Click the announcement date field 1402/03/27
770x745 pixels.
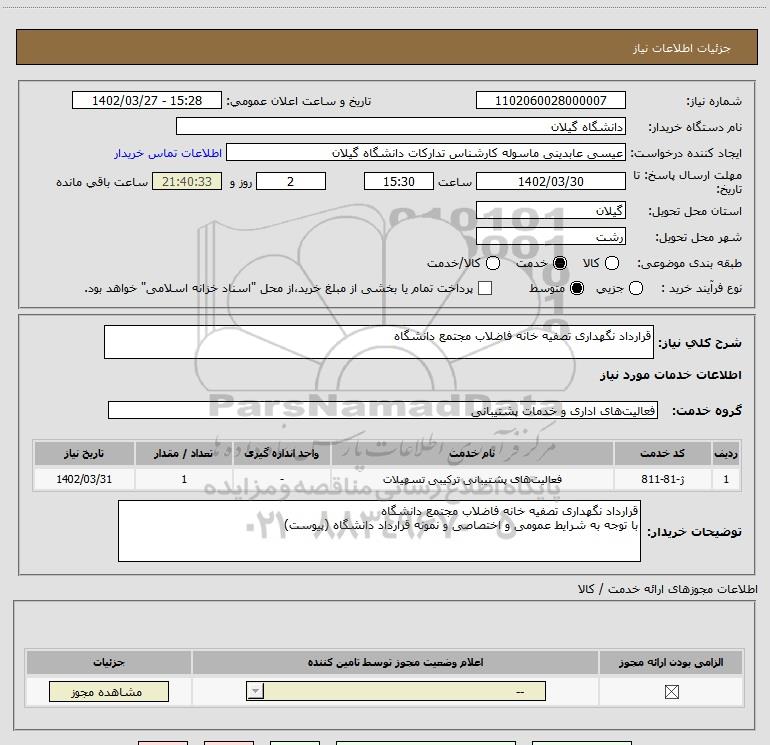pyautogui.click(x=147, y=101)
